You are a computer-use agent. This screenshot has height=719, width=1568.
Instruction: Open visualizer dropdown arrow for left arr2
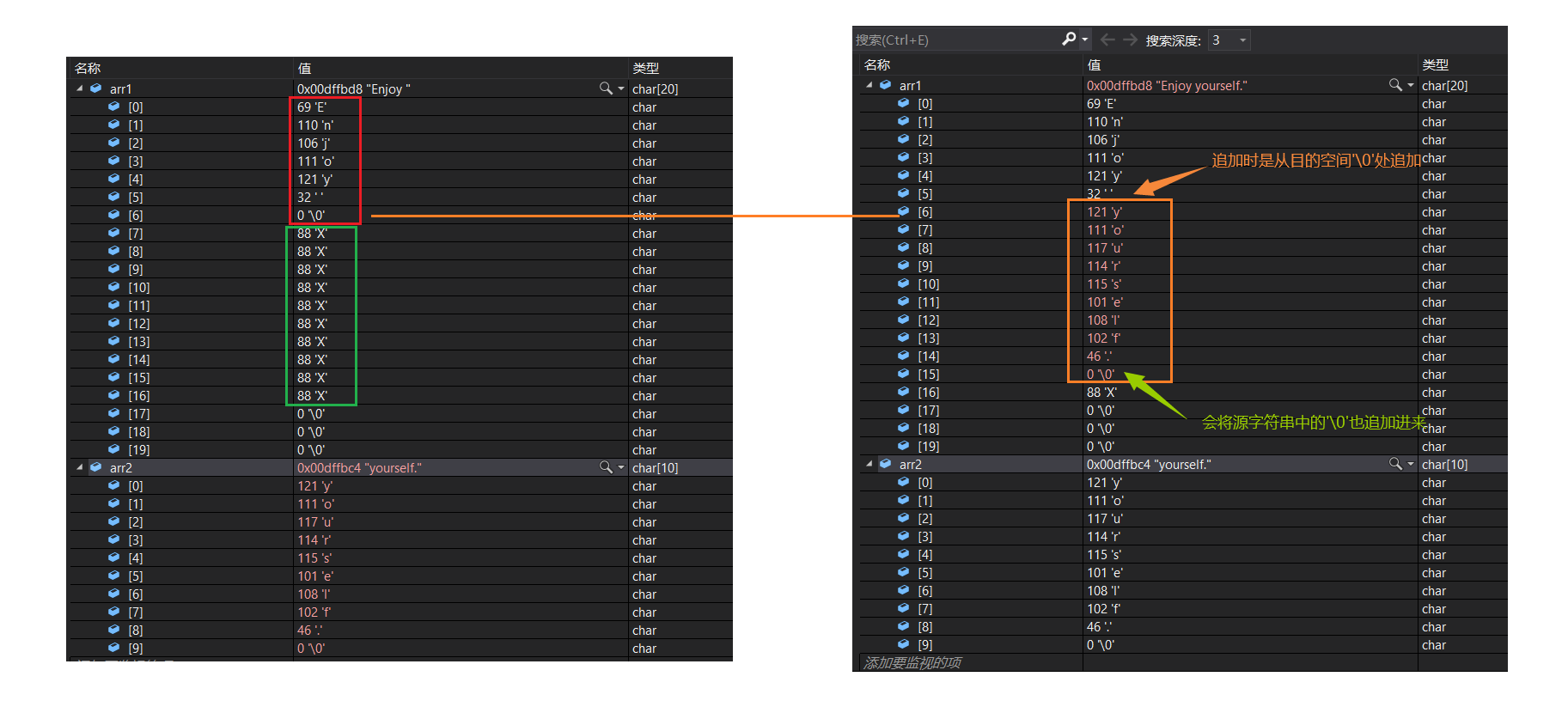[621, 467]
